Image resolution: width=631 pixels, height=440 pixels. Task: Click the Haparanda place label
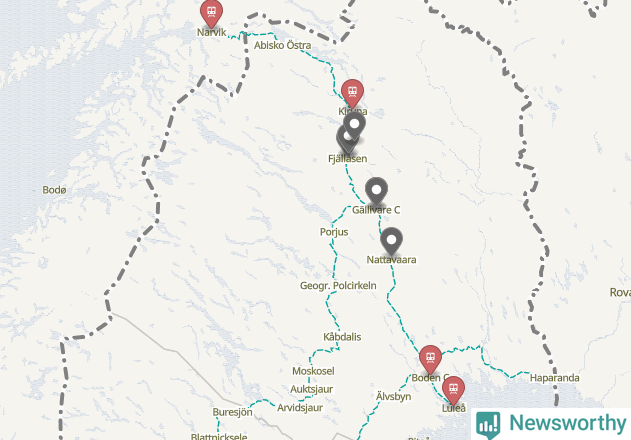pos(555,378)
